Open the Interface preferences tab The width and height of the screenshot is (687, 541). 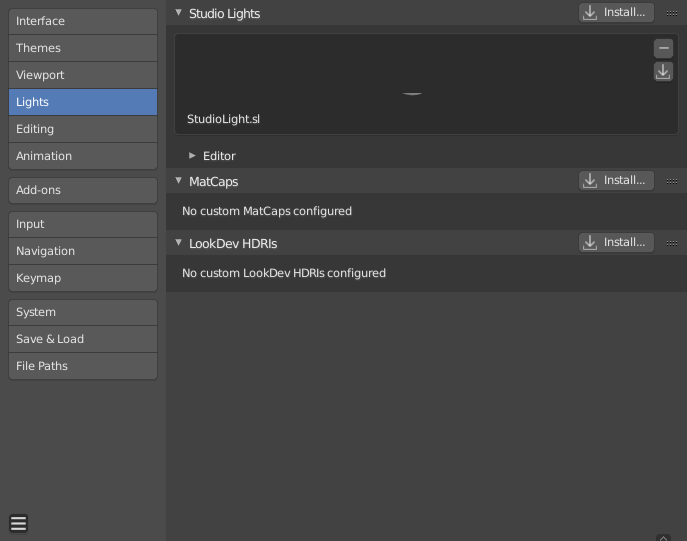click(x=83, y=21)
